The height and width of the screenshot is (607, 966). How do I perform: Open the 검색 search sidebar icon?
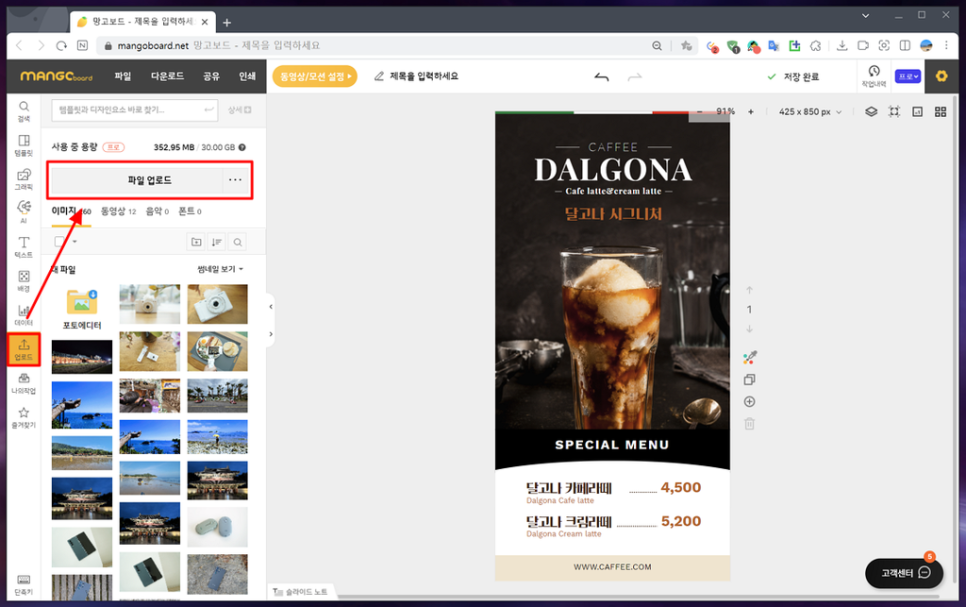[23, 111]
